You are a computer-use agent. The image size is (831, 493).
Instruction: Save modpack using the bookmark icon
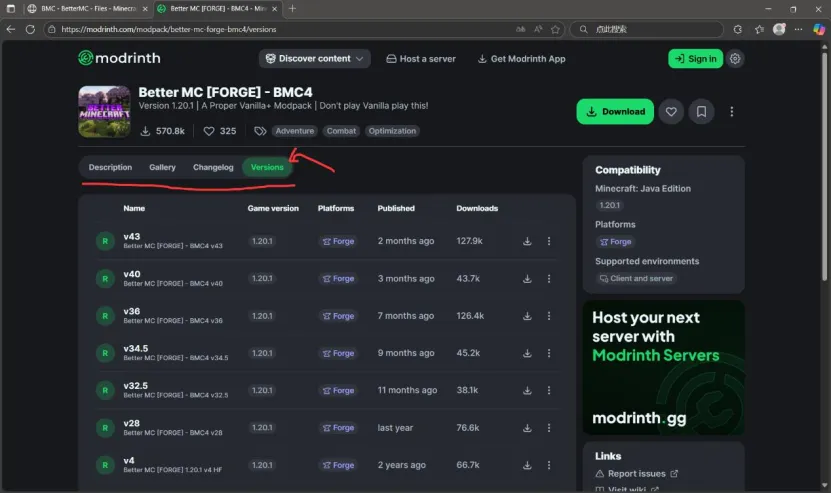[x=701, y=111]
